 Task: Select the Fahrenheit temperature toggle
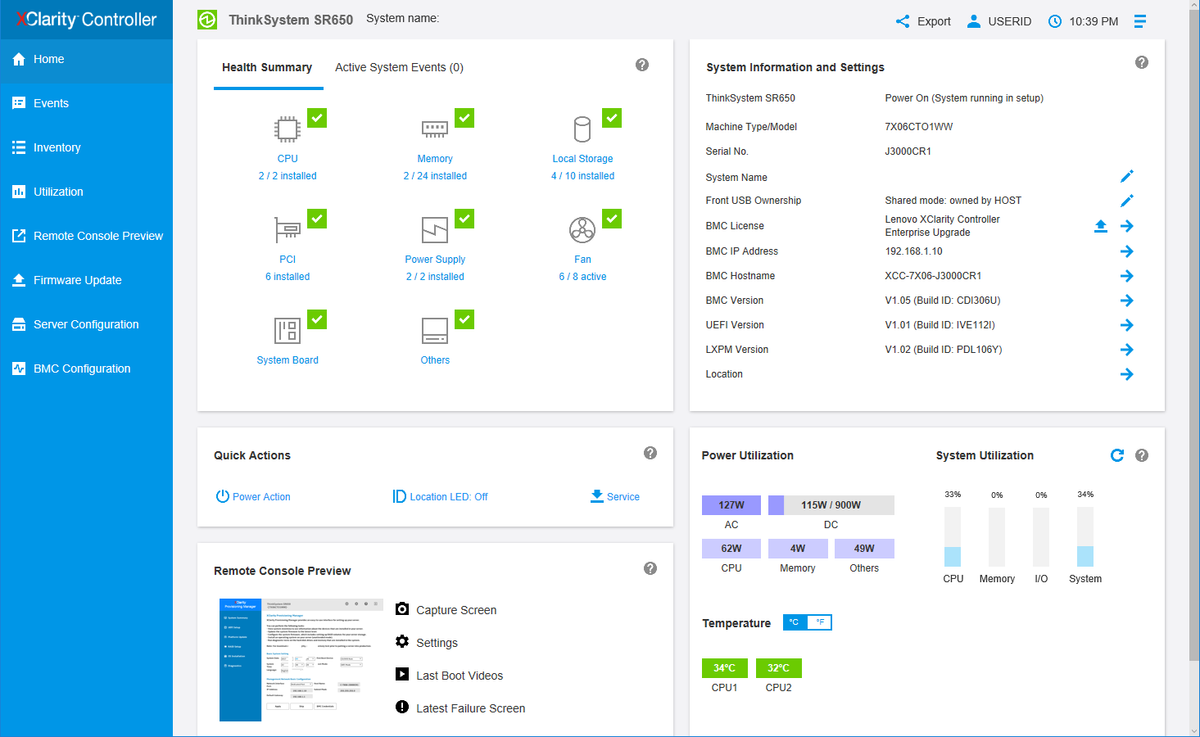(x=821, y=622)
